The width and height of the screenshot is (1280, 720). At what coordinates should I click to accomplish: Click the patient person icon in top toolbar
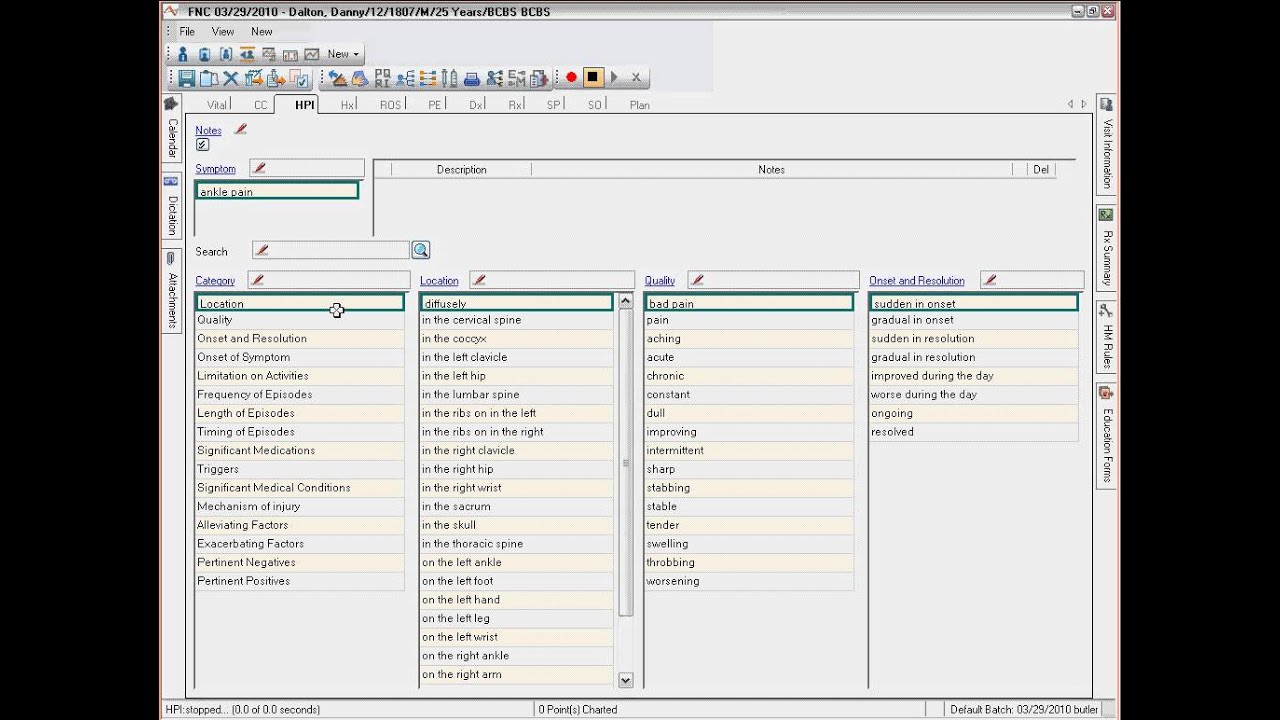183,54
